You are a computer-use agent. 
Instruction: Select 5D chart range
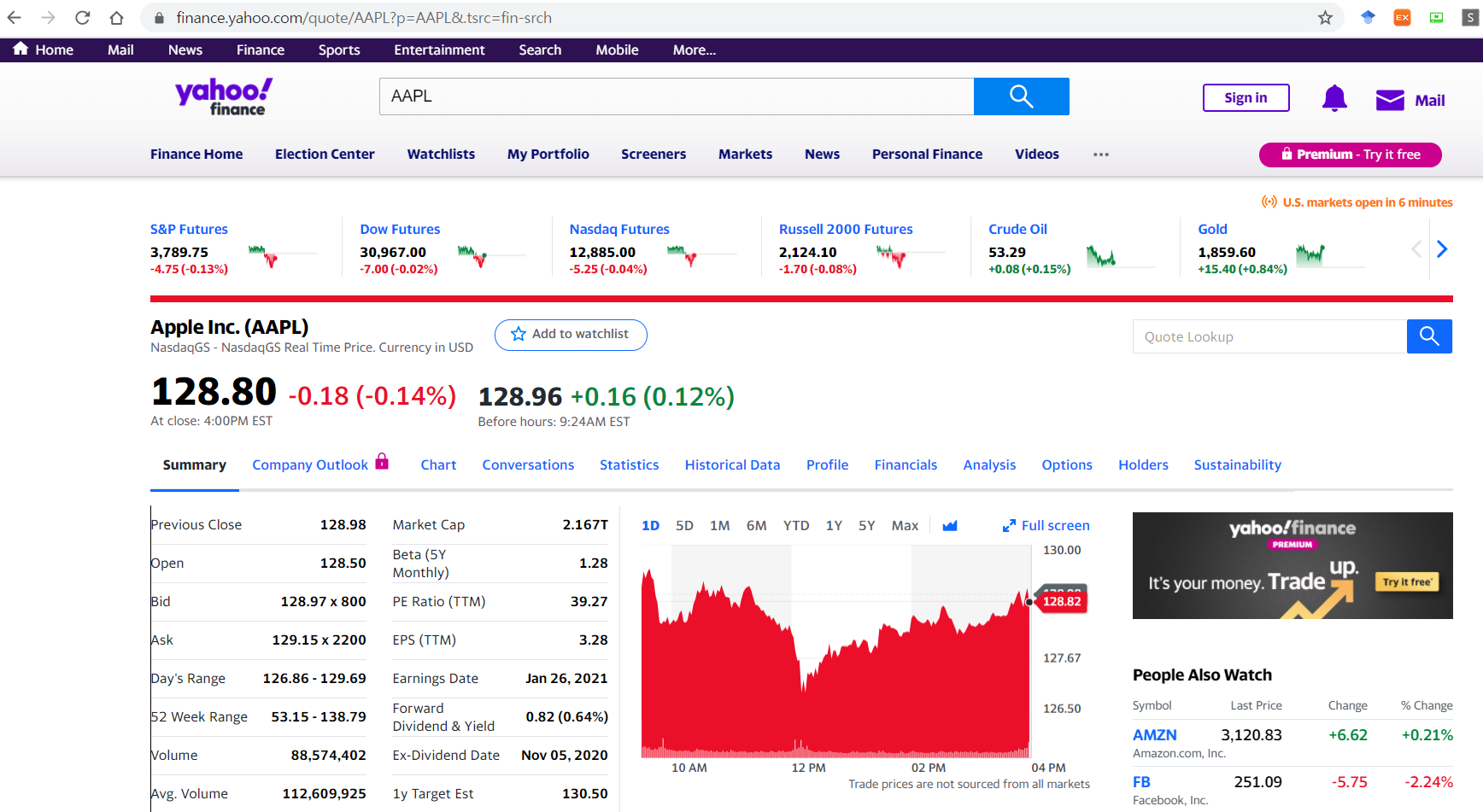[x=684, y=526]
